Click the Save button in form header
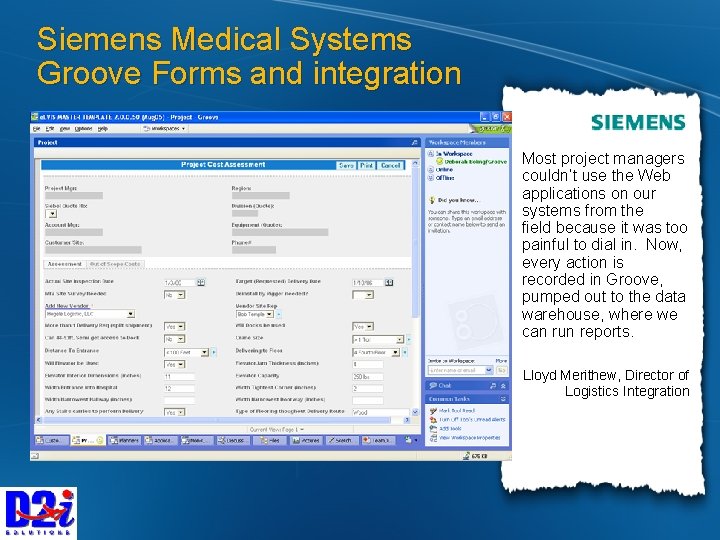This screenshot has height=540, width=720. (x=346, y=165)
